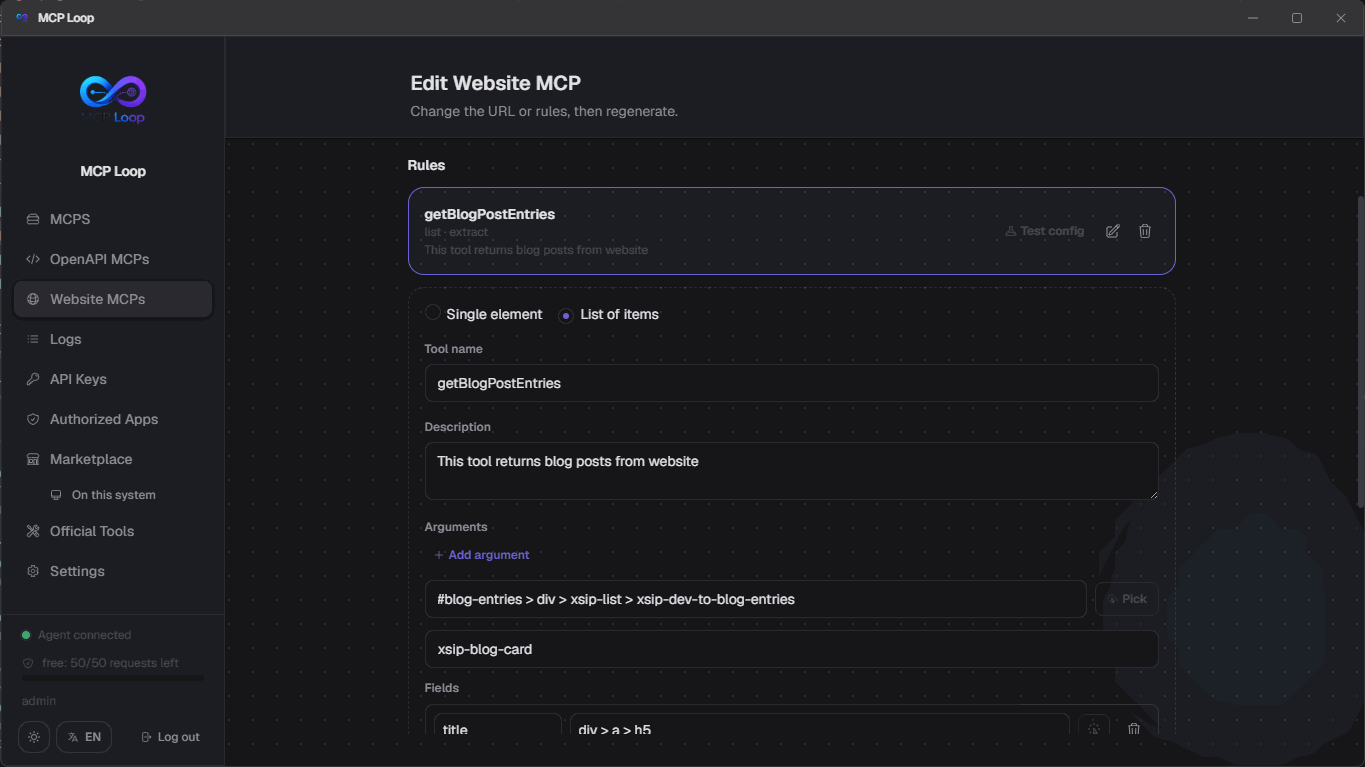Open the MCPS sidebar section
The height and width of the screenshot is (767, 1365).
113,219
